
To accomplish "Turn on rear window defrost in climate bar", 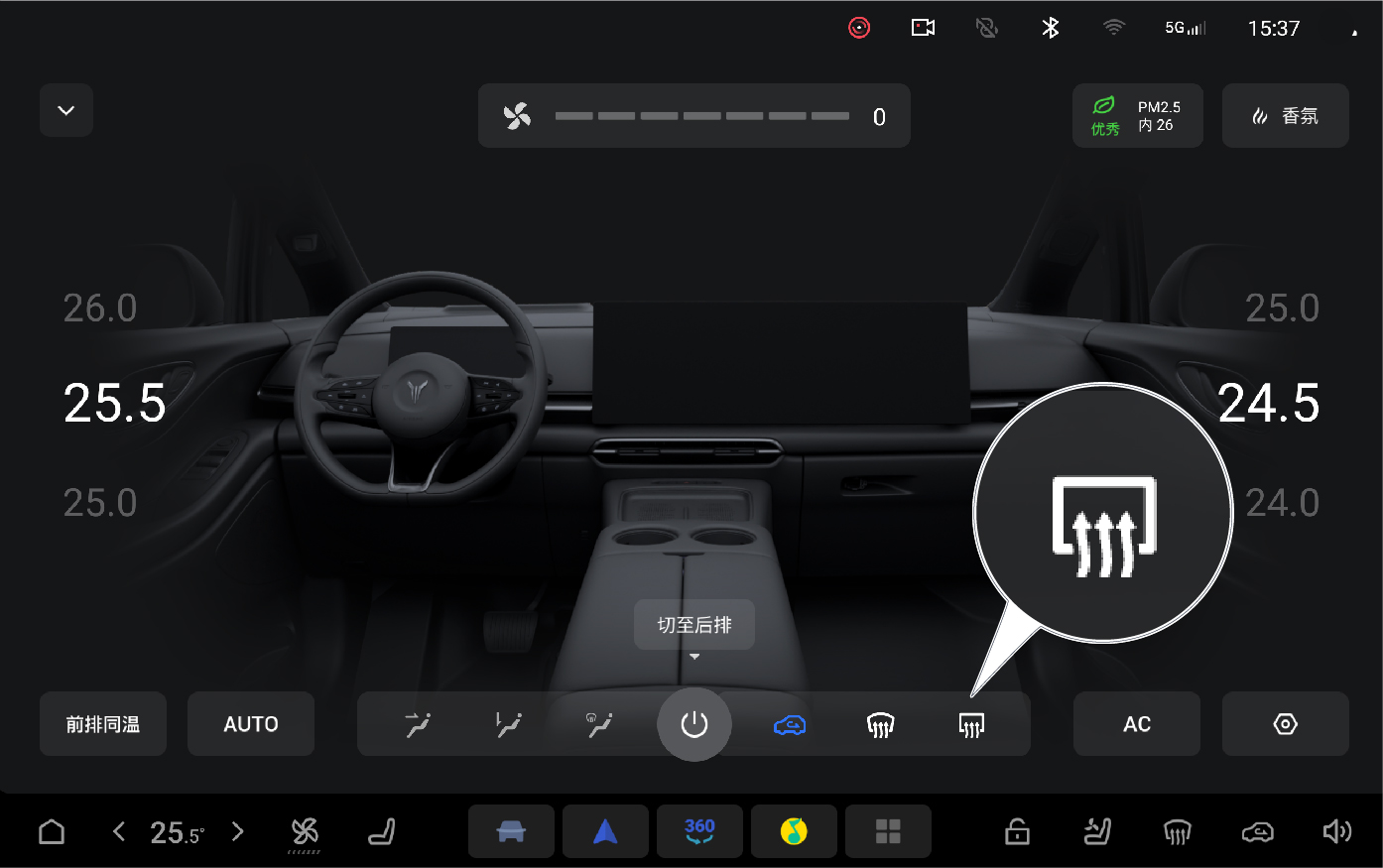I will click(x=971, y=725).
